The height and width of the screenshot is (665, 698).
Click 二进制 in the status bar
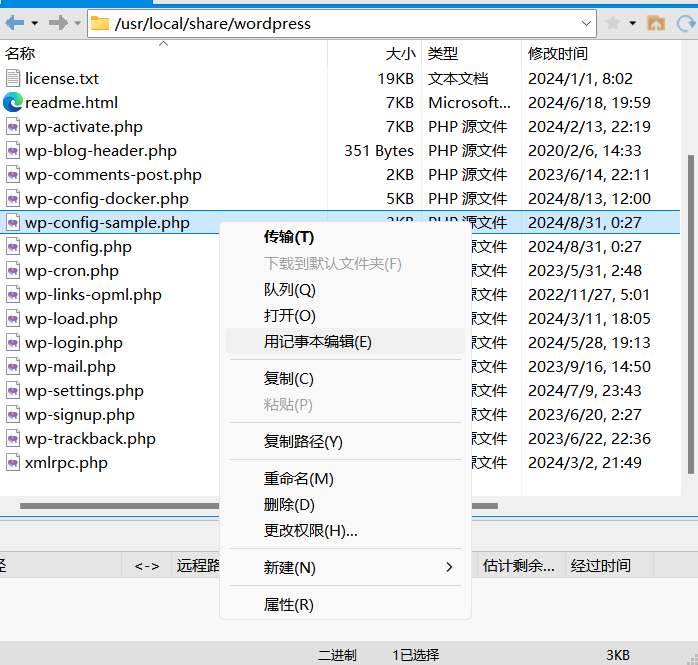click(337, 655)
